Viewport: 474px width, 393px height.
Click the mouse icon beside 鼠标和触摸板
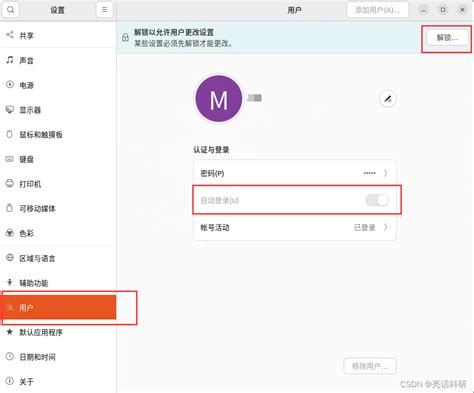10,134
